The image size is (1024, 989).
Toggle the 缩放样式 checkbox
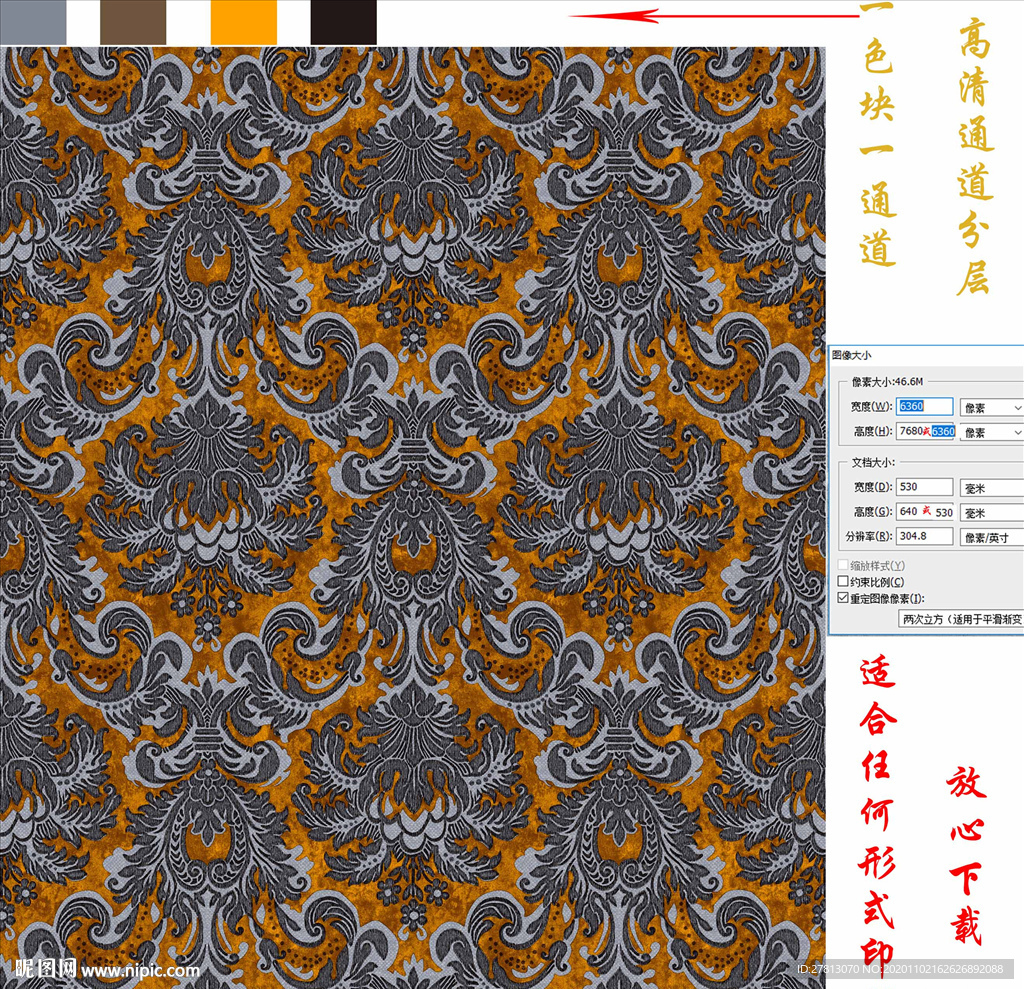tap(843, 565)
